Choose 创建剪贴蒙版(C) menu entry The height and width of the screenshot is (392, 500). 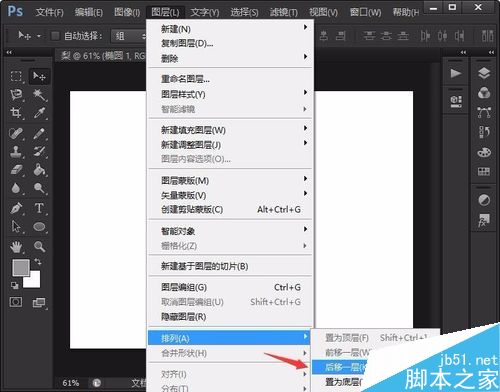pyautogui.click(x=230, y=209)
